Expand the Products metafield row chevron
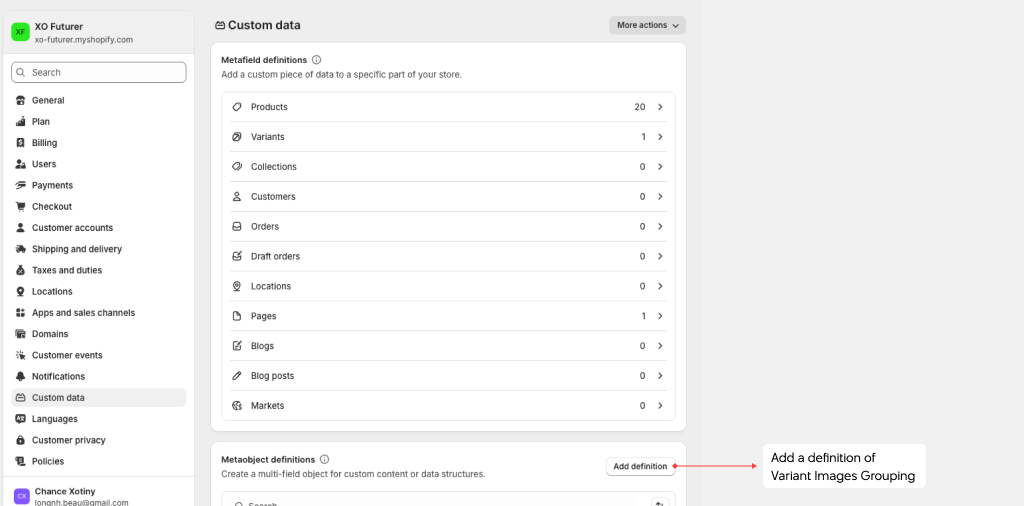The image size is (1024, 506). click(660, 107)
